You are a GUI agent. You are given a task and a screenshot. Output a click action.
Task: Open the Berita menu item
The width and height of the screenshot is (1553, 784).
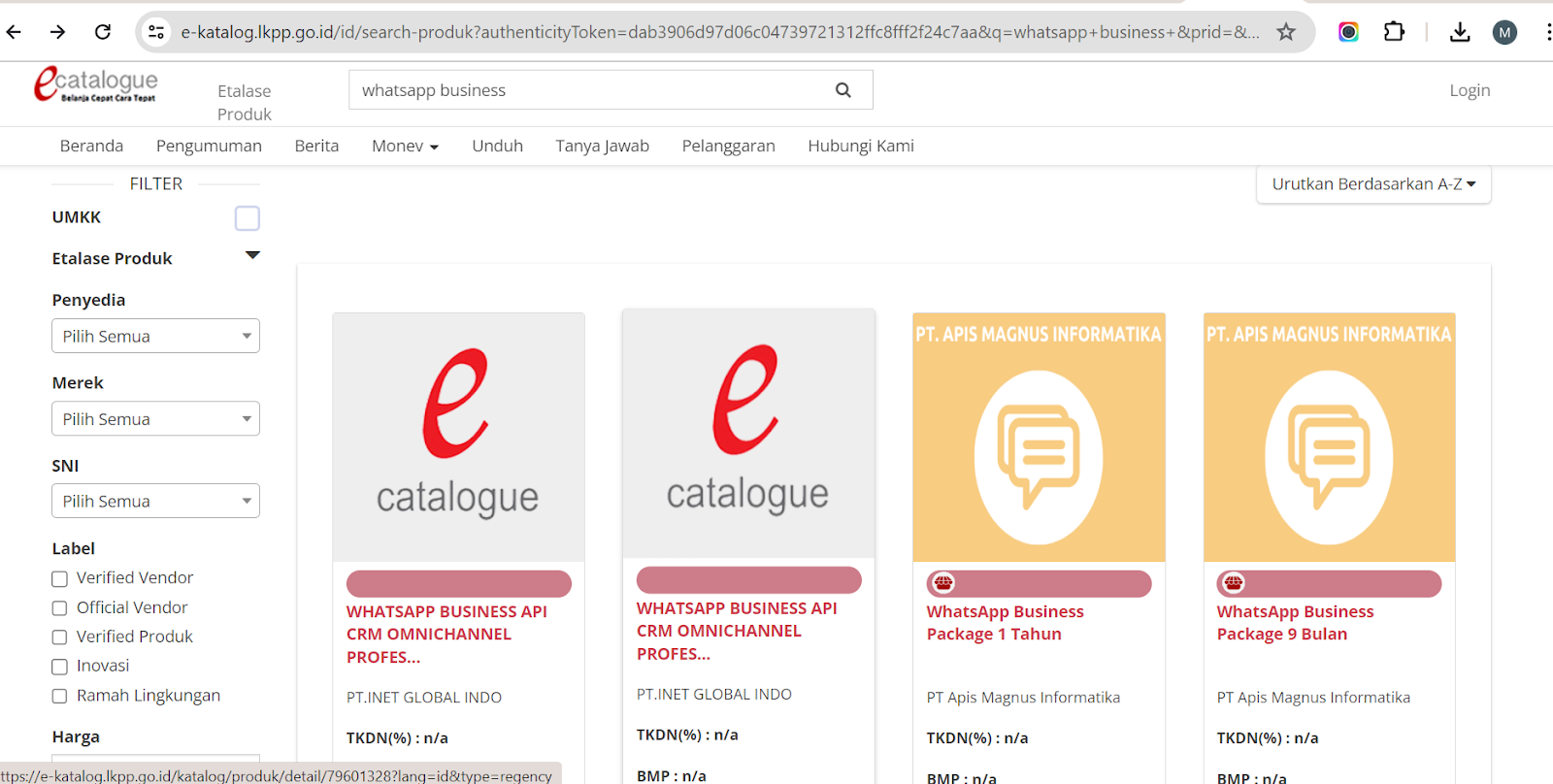click(316, 146)
